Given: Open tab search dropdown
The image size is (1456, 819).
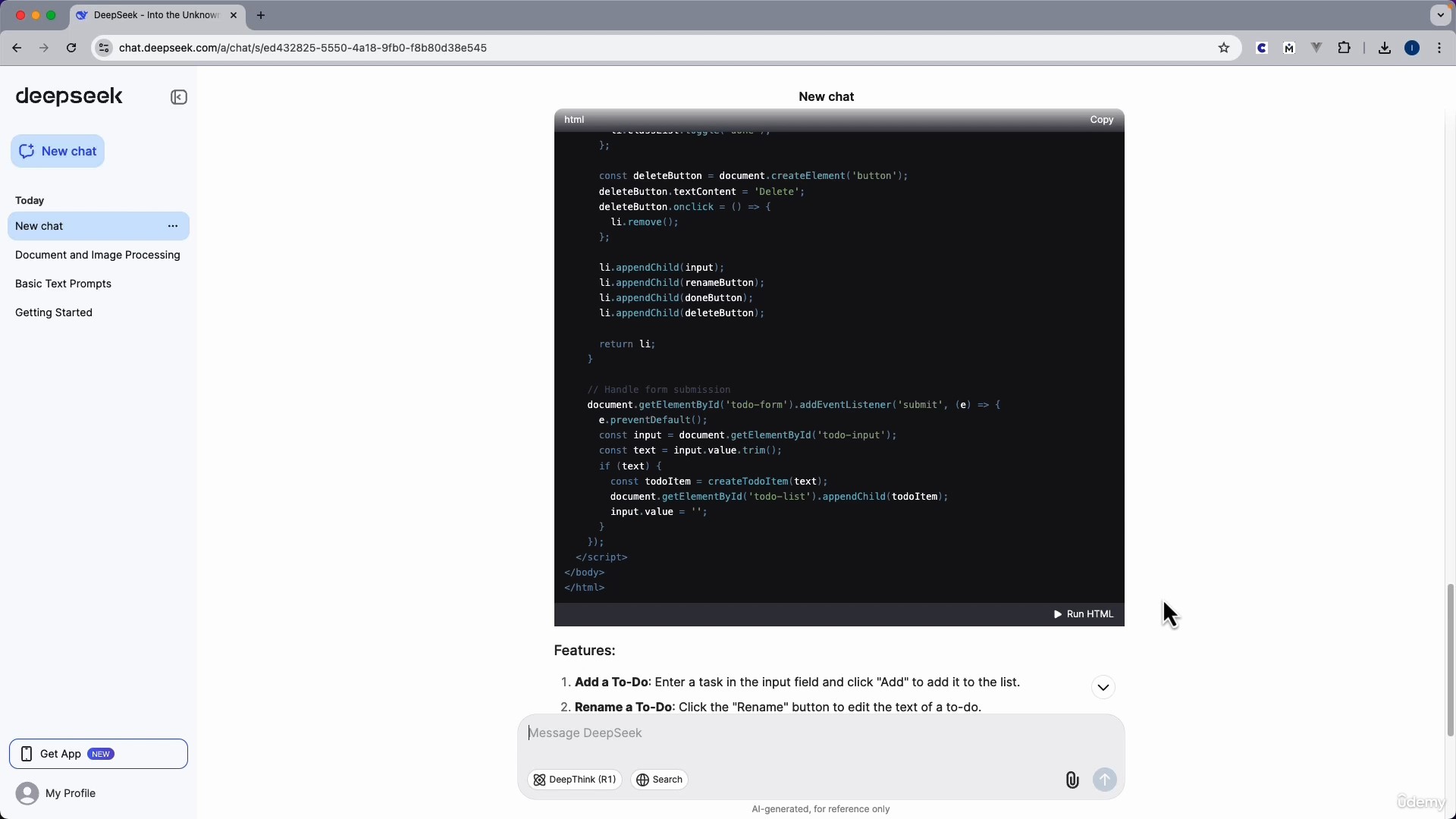Looking at the screenshot, I should [1440, 15].
